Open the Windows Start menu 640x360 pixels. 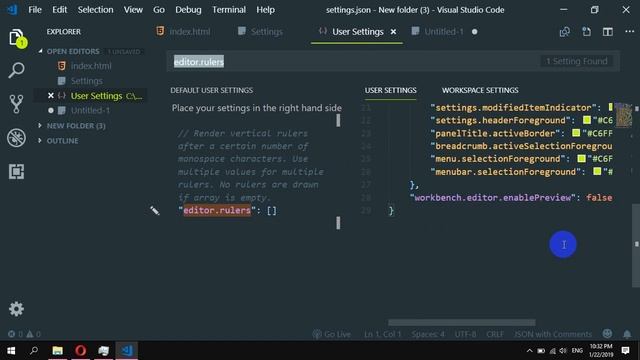[x=11, y=351]
